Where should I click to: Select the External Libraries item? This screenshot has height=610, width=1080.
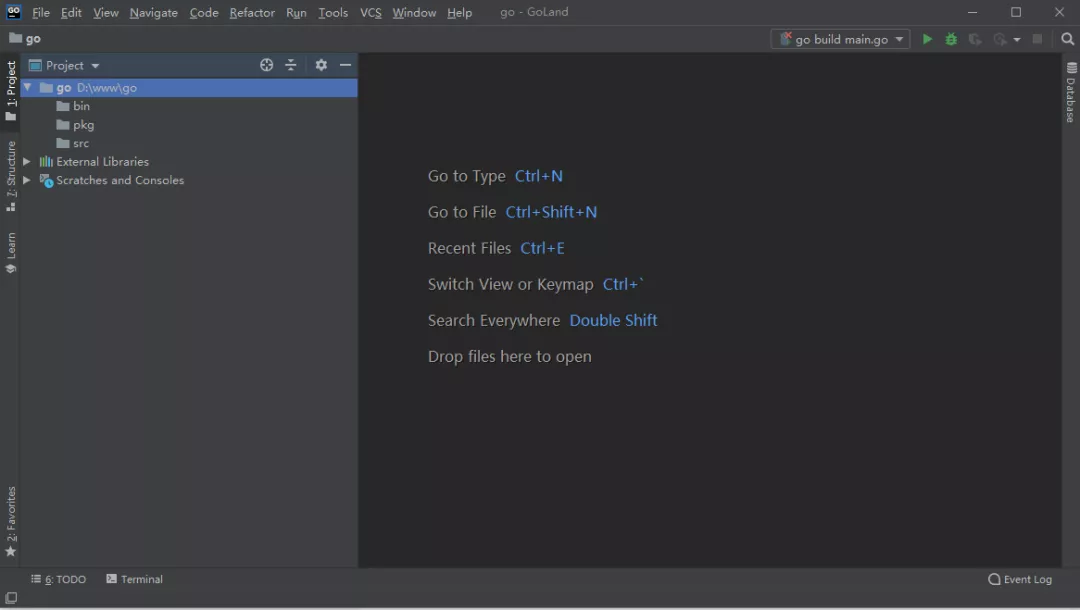click(94, 161)
